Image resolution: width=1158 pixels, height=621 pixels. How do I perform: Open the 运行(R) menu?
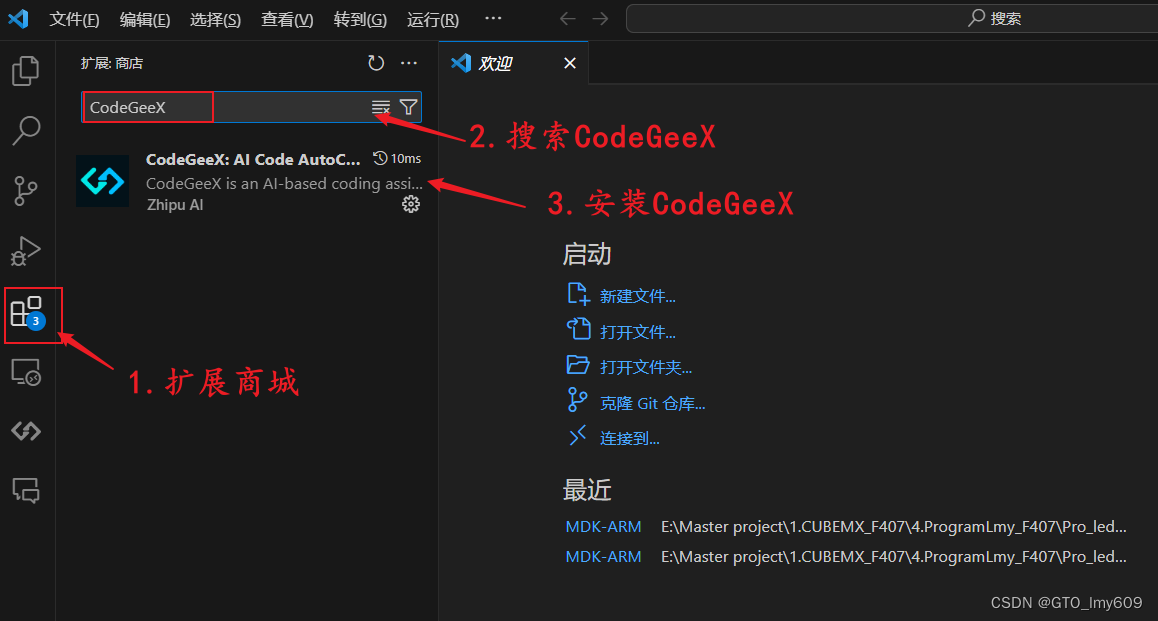(433, 20)
